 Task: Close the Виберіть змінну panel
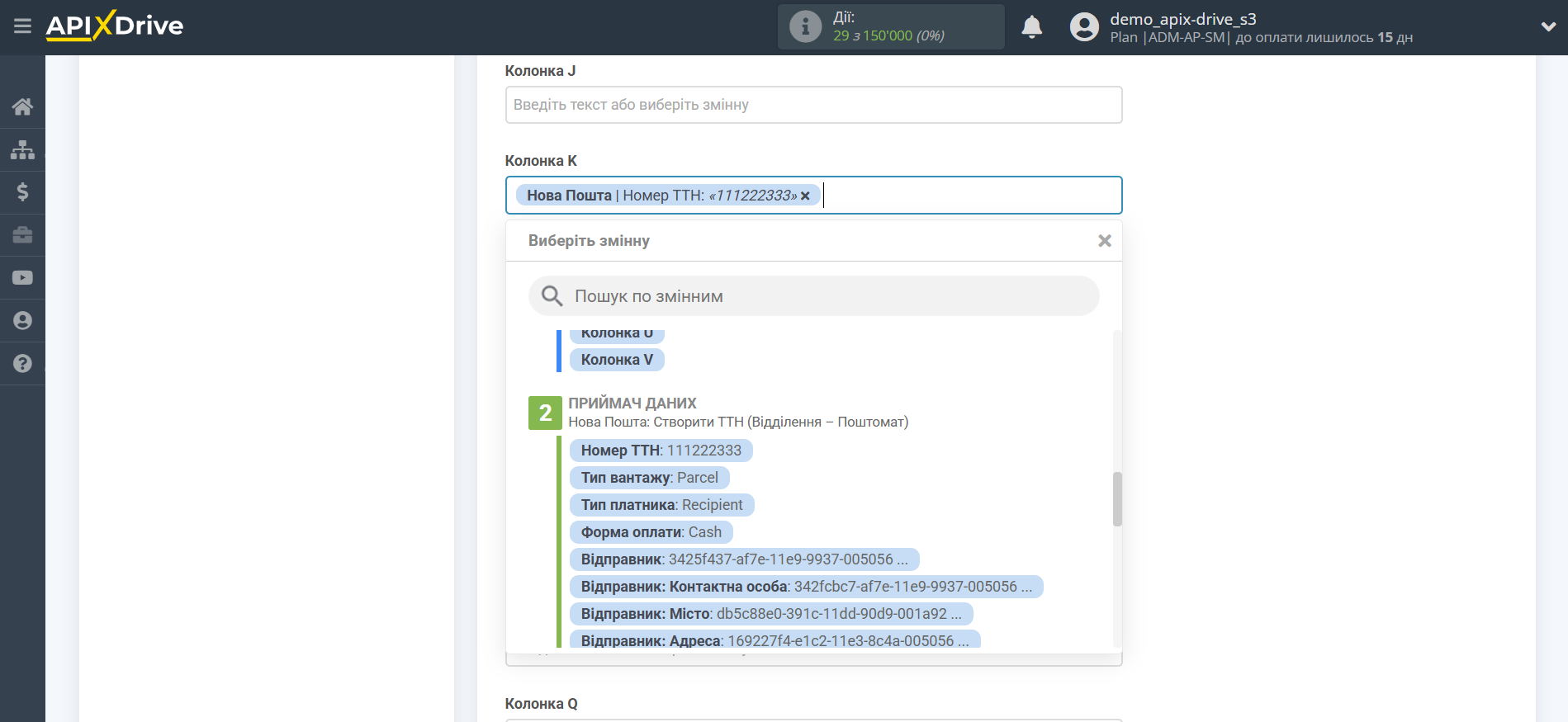[x=1104, y=241]
